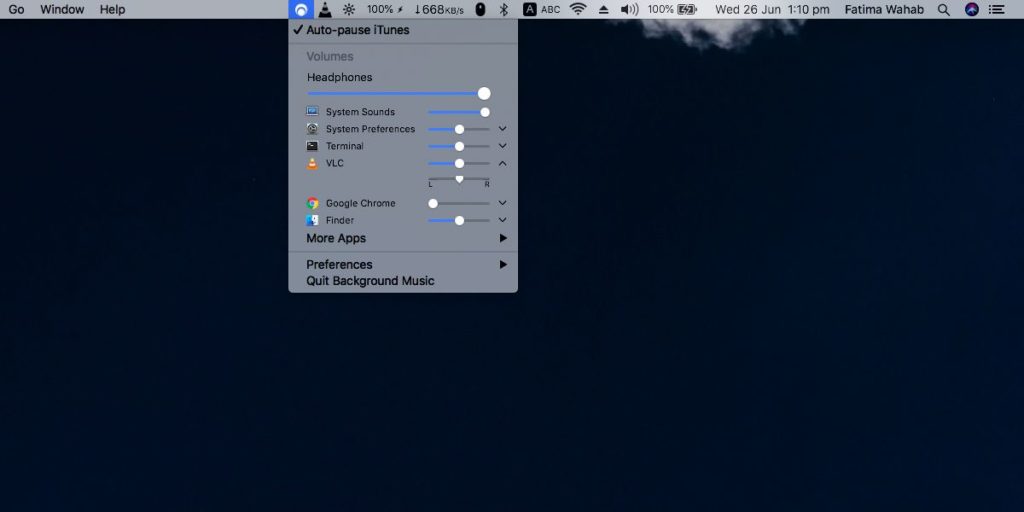The image size is (1024, 512).
Task: Click the Wi-Fi status icon
Action: click(577, 9)
